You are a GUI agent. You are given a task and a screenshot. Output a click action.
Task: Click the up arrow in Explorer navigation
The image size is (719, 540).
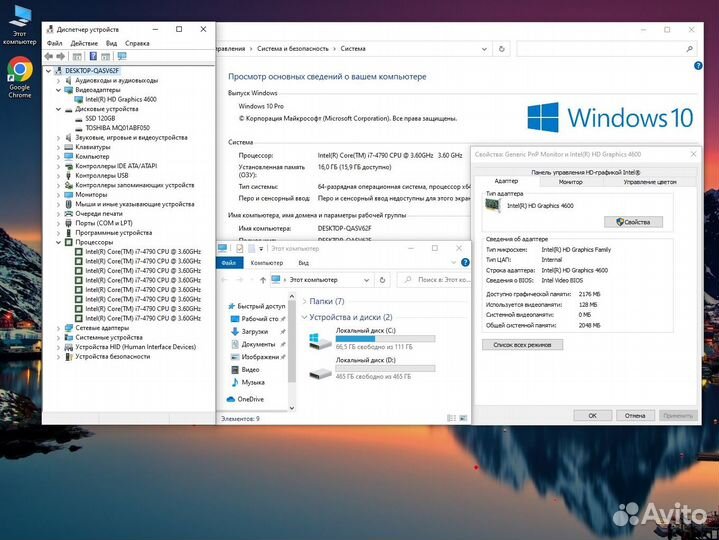click(x=262, y=280)
